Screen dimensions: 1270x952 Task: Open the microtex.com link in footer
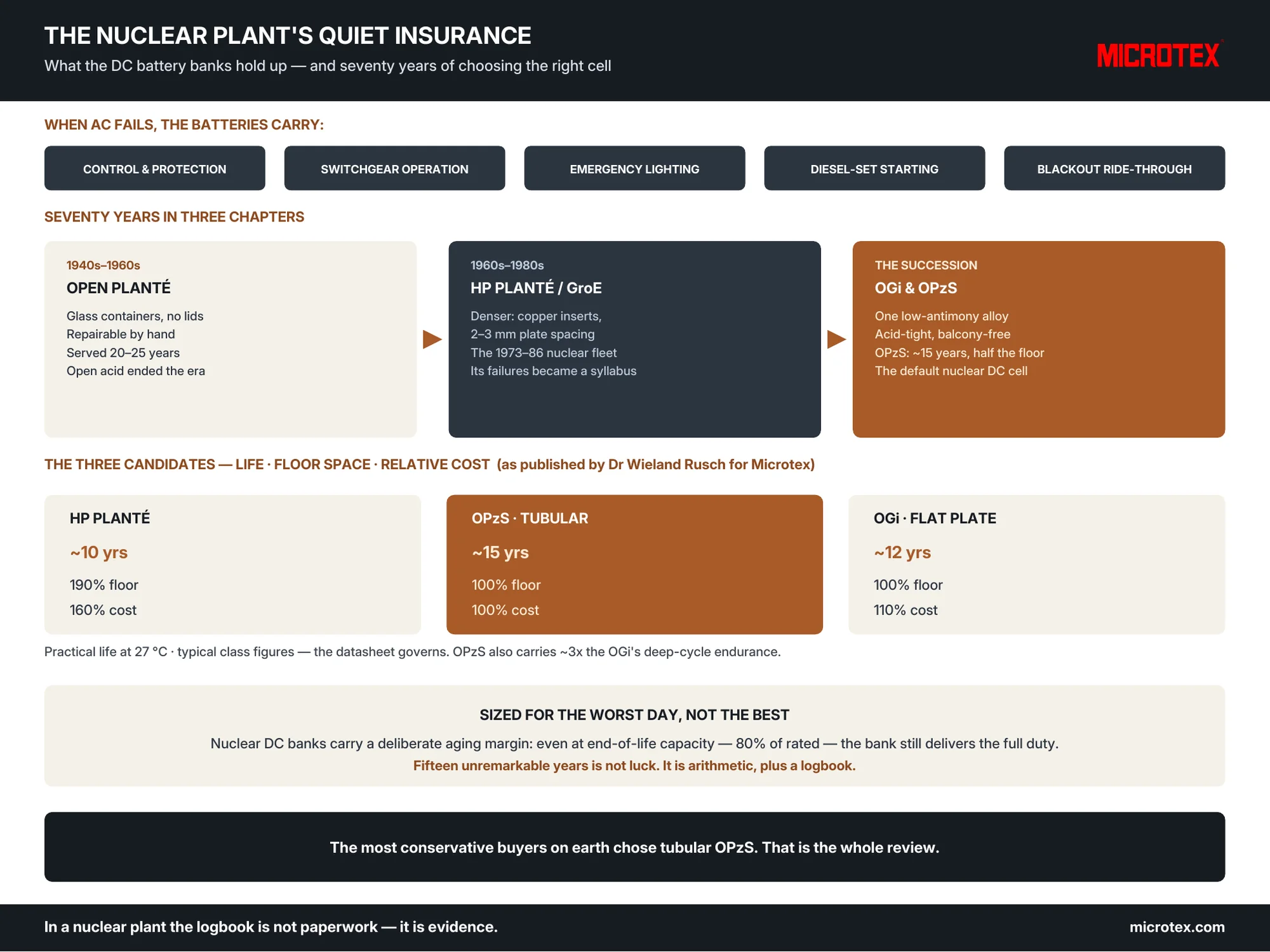(x=1177, y=927)
